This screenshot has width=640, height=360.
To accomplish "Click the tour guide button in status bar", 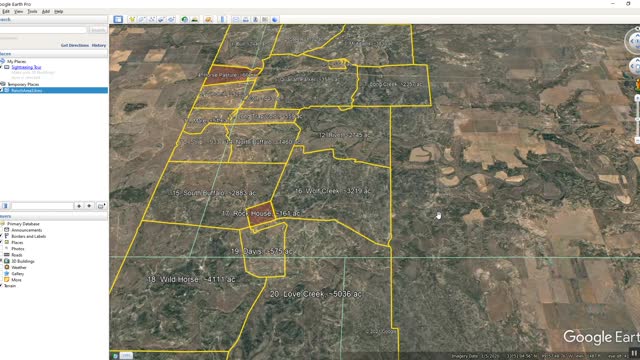I will [116, 356].
